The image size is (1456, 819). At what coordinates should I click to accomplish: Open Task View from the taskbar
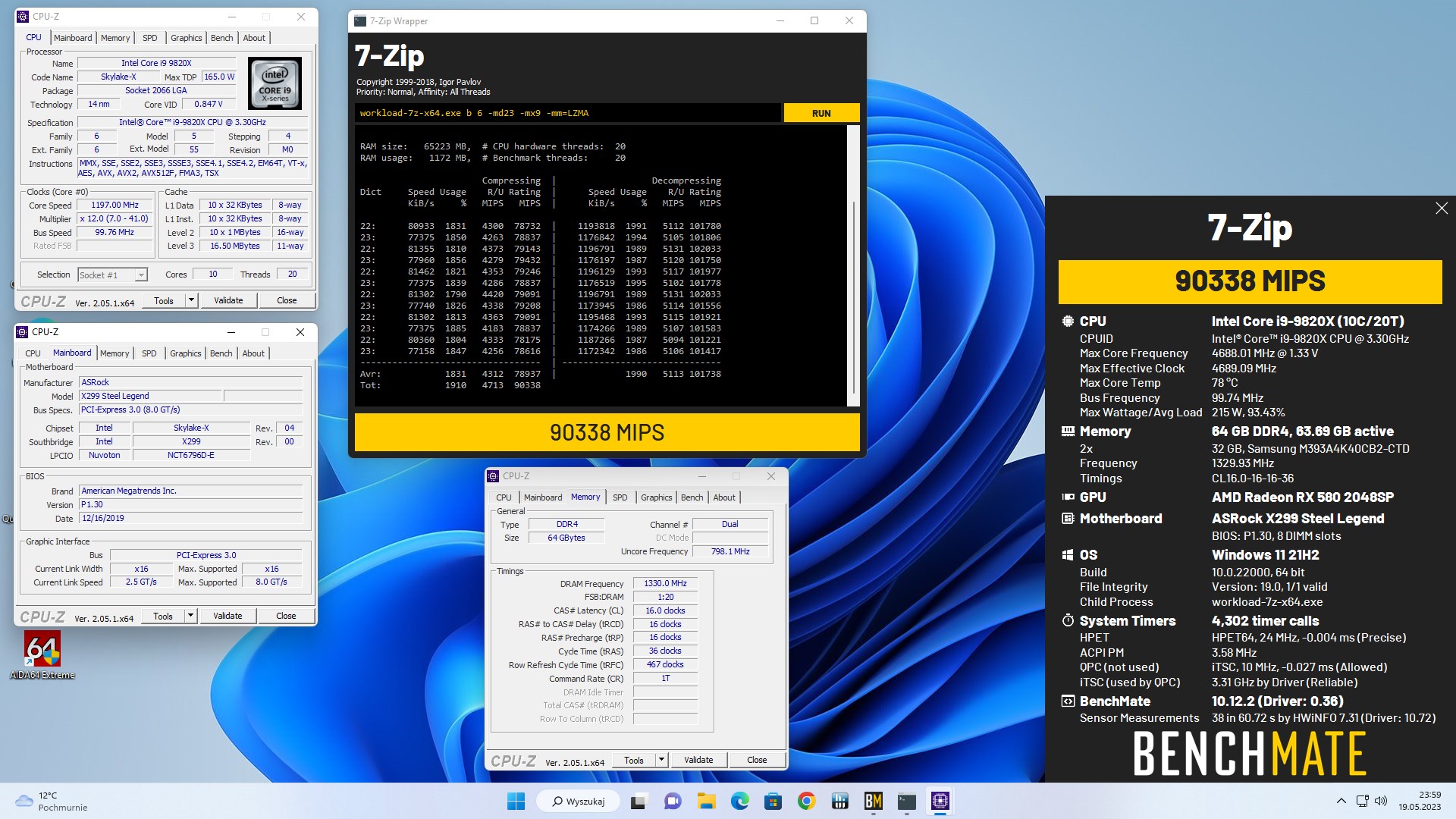[x=639, y=801]
